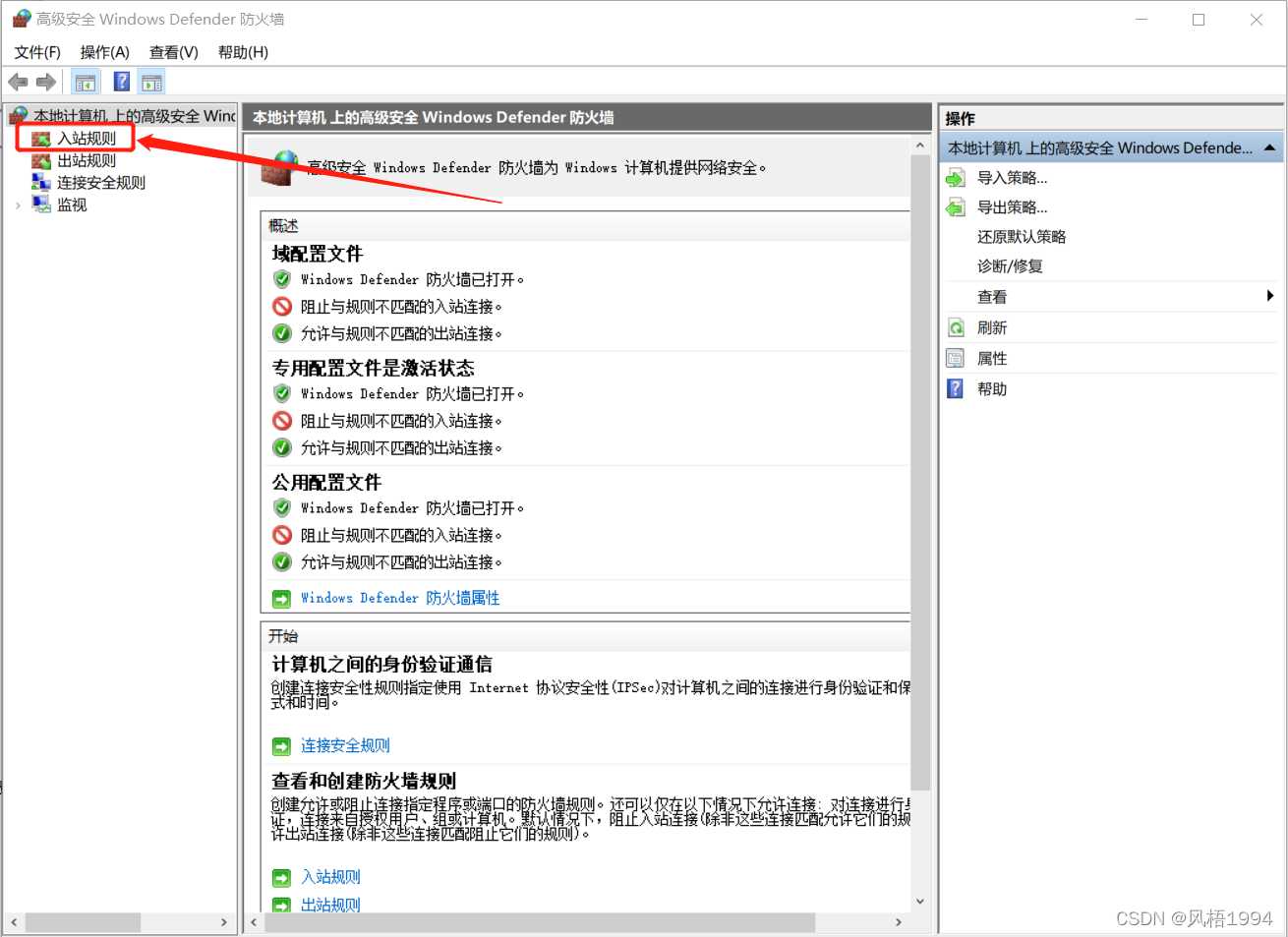This screenshot has width=1288, height=937.
Task: Click the left tree horizontal scrollbar right arrow
Action: coord(224,922)
